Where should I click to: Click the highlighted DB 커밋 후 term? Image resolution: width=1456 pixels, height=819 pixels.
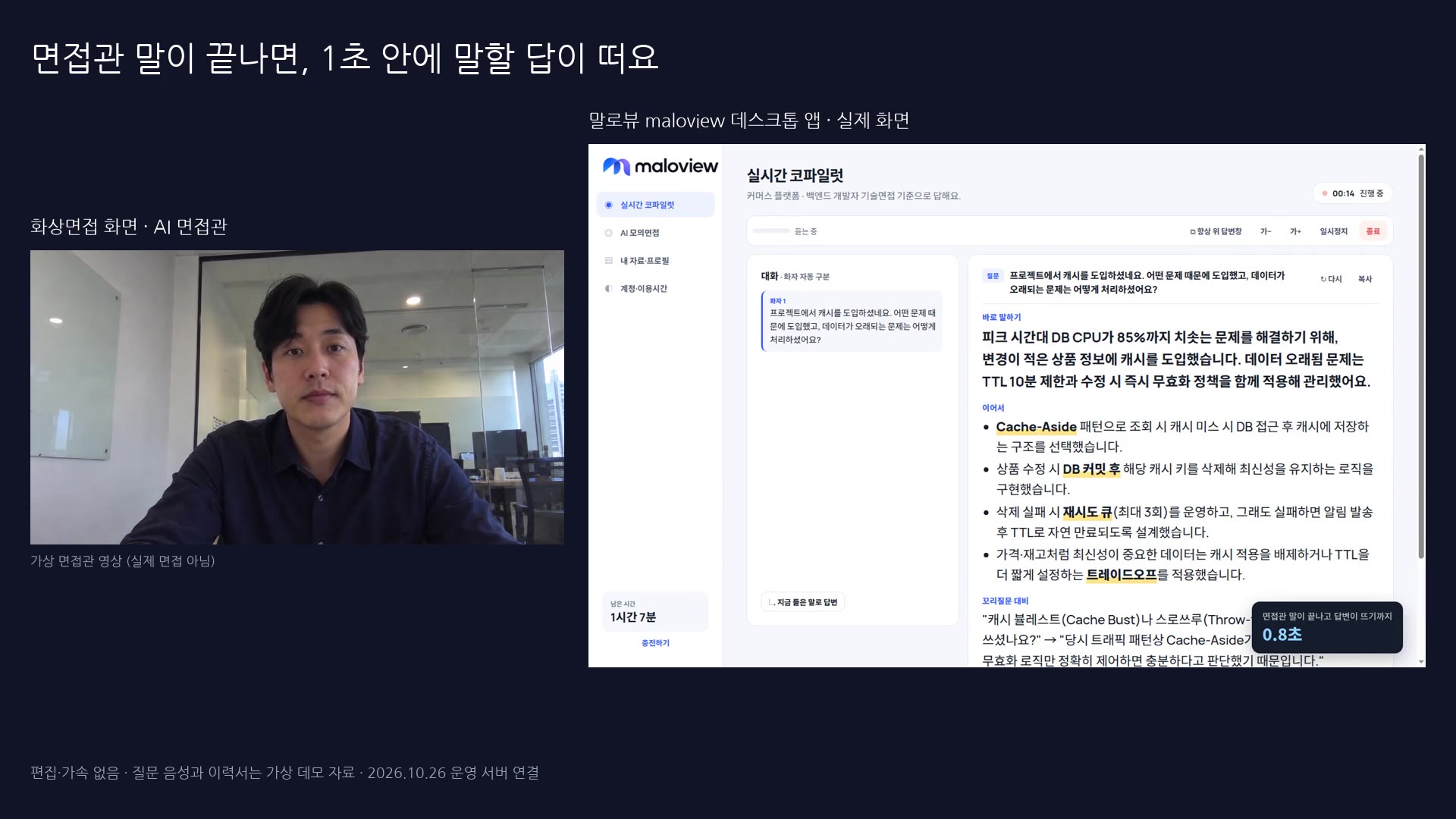1091,469
